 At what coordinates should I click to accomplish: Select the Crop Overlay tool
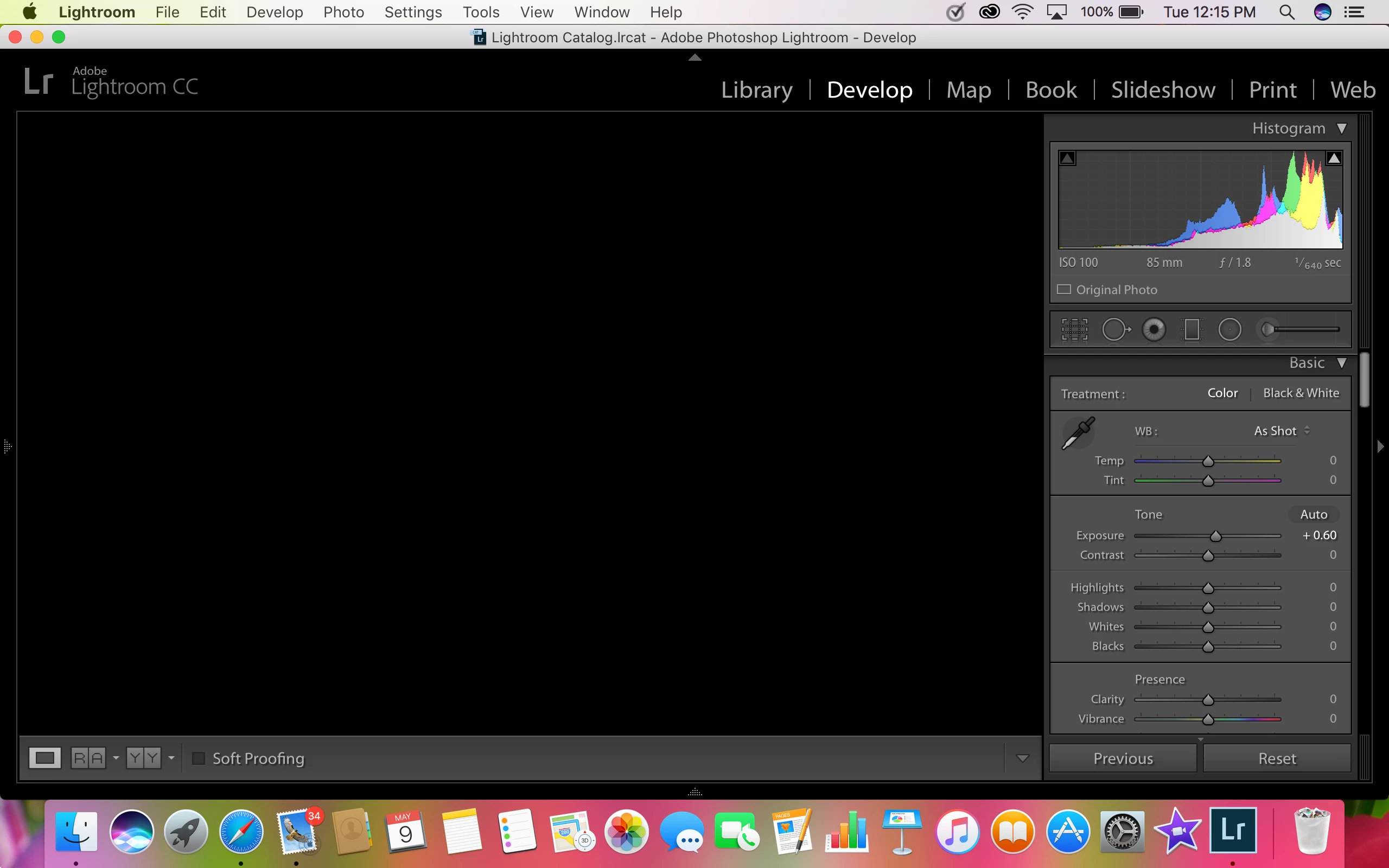[1074, 329]
